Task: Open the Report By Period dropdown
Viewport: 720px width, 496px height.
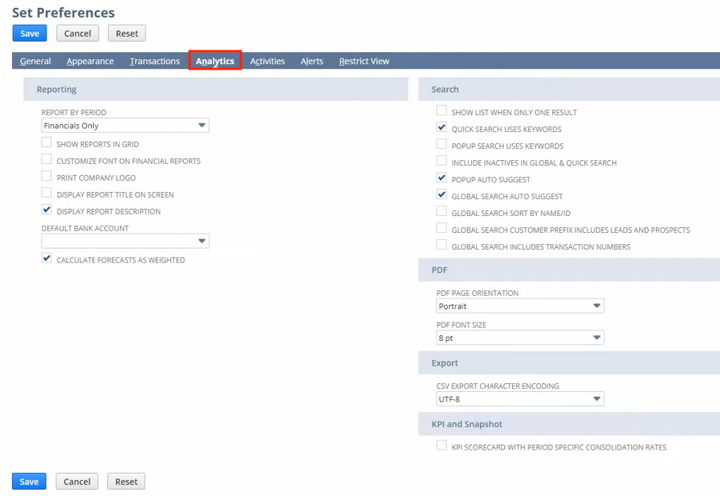Action: [x=125, y=125]
